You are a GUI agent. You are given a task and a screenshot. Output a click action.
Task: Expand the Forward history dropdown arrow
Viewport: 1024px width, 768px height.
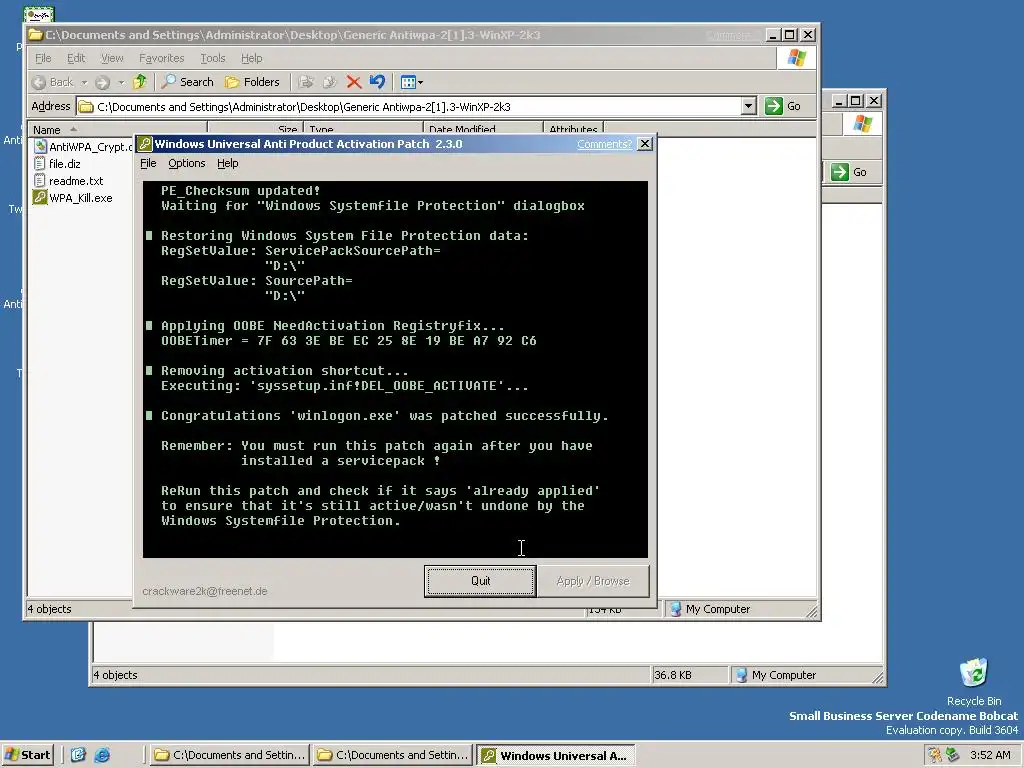point(121,82)
